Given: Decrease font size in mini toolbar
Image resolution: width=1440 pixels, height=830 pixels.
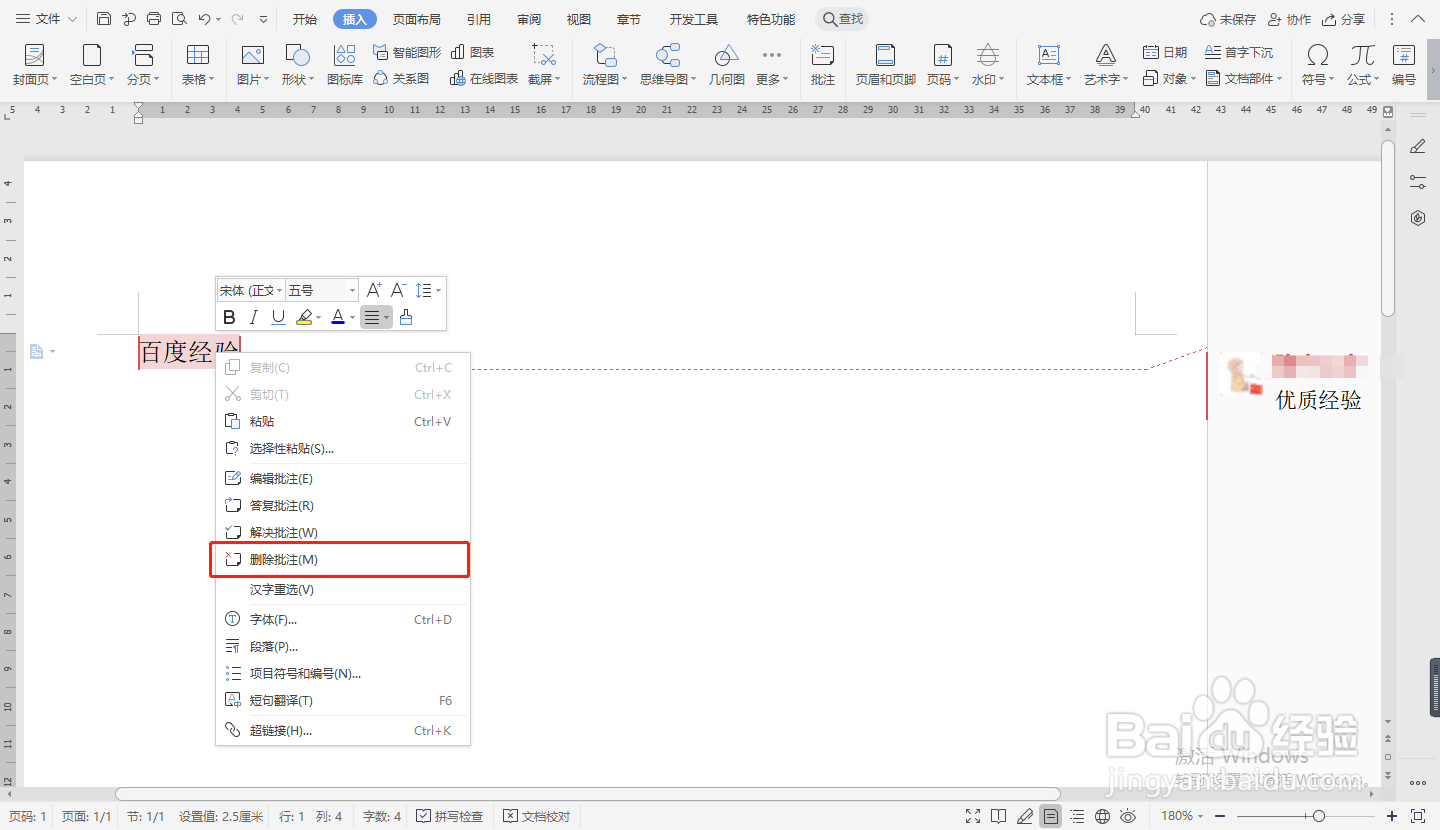Looking at the screenshot, I should (398, 290).
